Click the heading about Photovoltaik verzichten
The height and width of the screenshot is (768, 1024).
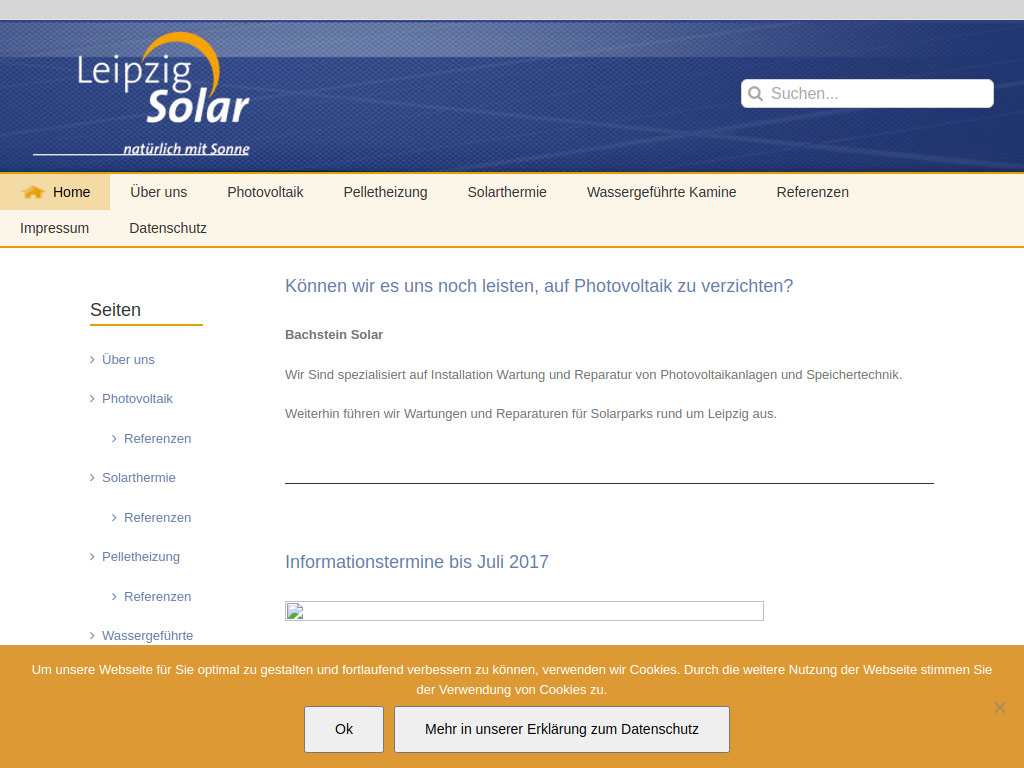(x=539, y=286)
